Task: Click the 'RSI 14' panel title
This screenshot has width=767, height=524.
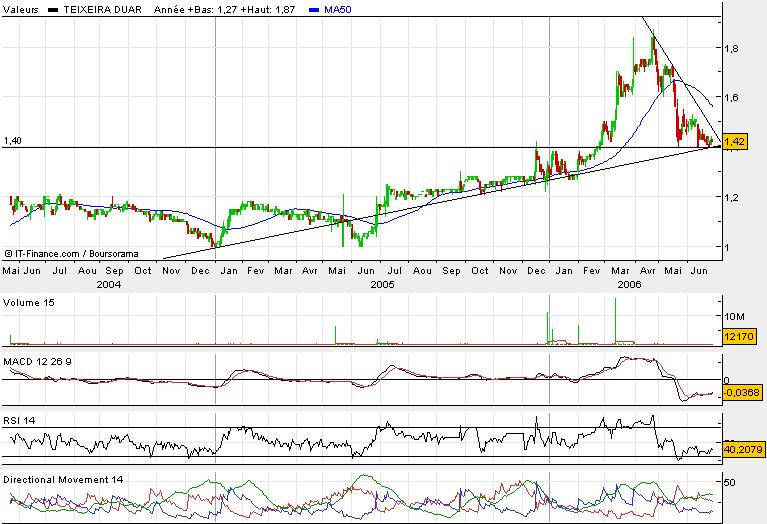Action: (x=19, y=420)
